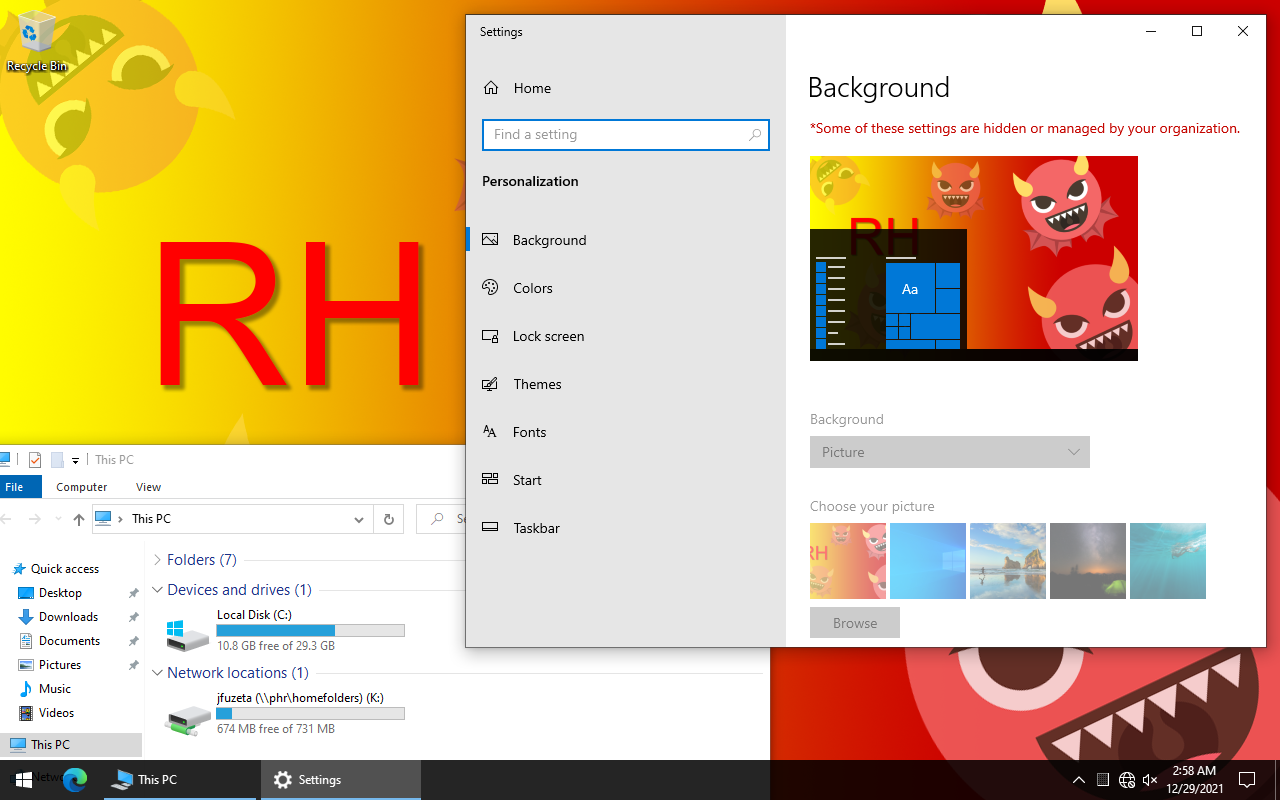This screenshot has width=1280, height=800.
Task: Click the Home icon in Settings
Action: click(491, 88)
